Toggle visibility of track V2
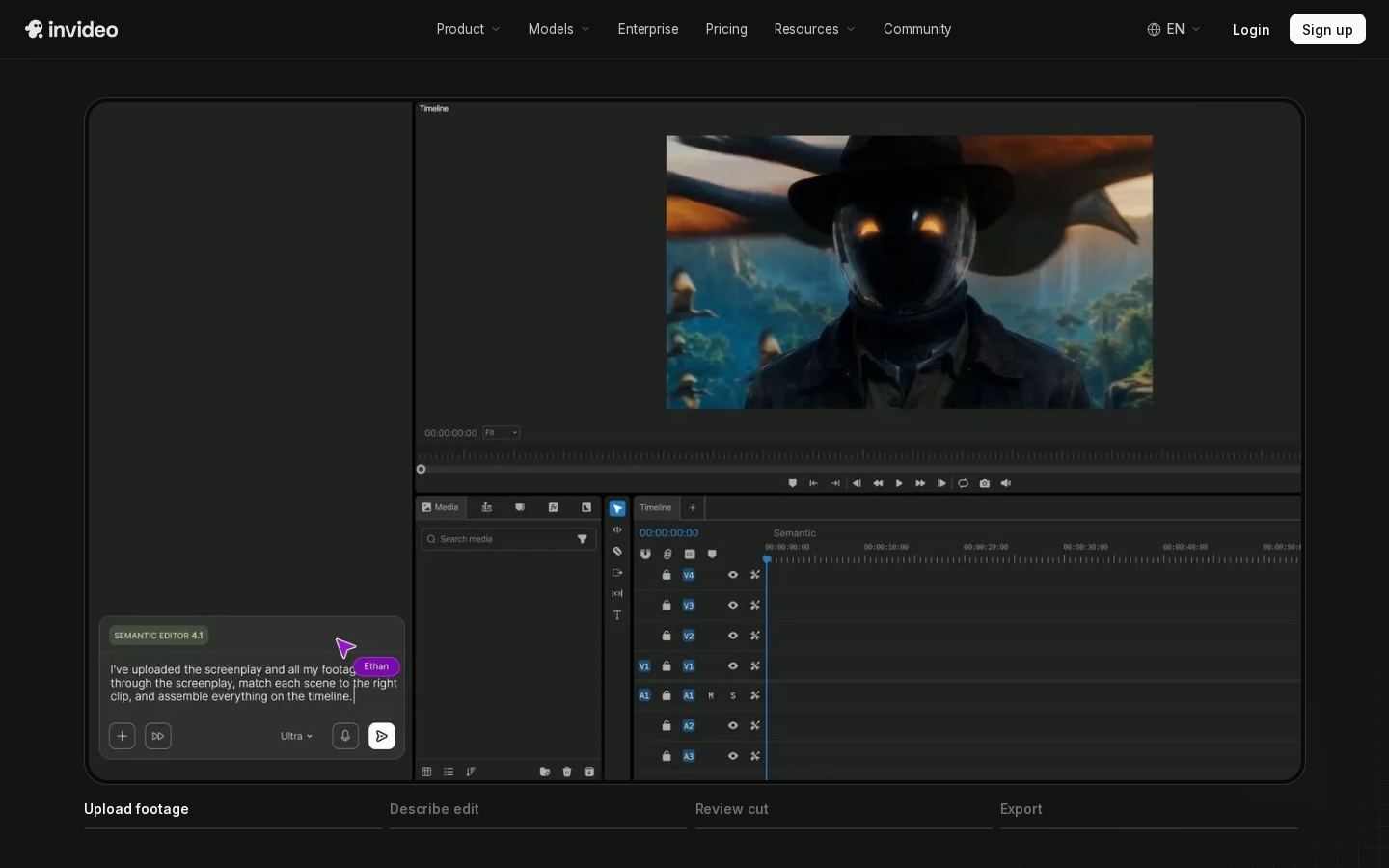 coord(733,636)
